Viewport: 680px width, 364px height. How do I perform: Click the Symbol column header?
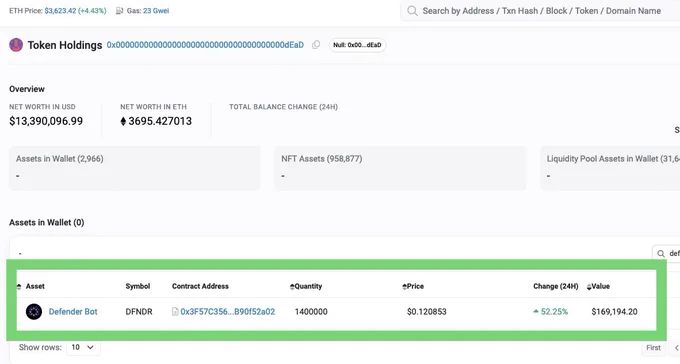[137, 286]
